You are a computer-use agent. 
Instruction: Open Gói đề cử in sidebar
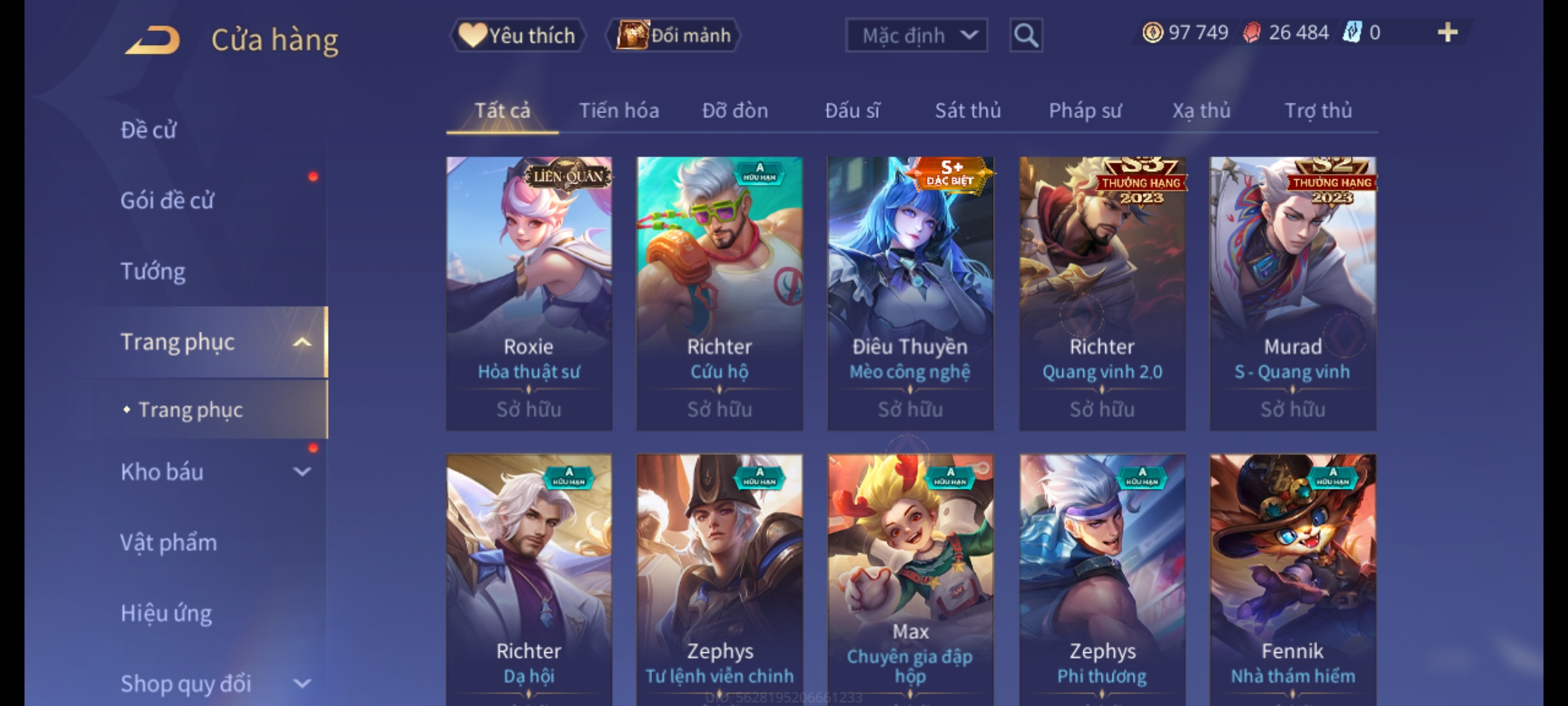(167, 201)
